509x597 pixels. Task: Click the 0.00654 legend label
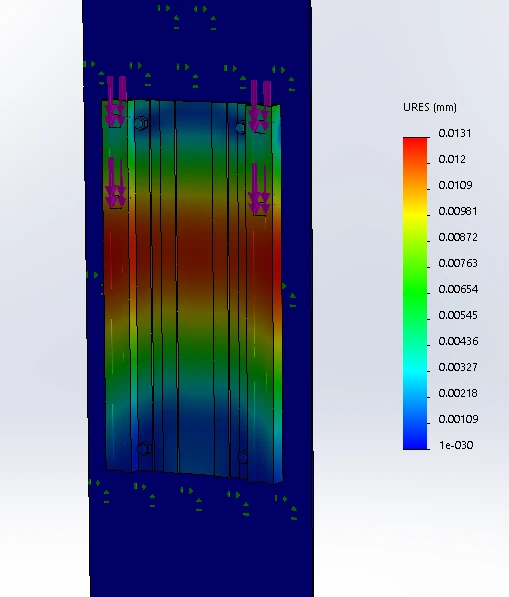[458, 289]
